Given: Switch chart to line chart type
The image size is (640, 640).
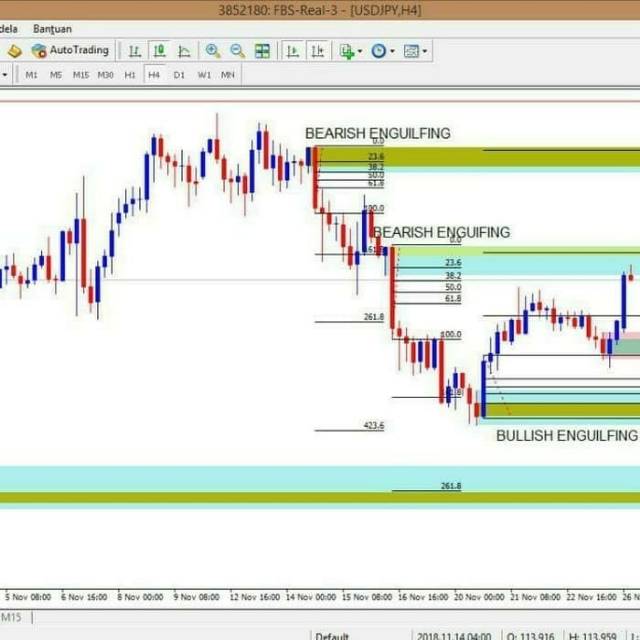Looking at the screenshot, I should coord(184,51).
